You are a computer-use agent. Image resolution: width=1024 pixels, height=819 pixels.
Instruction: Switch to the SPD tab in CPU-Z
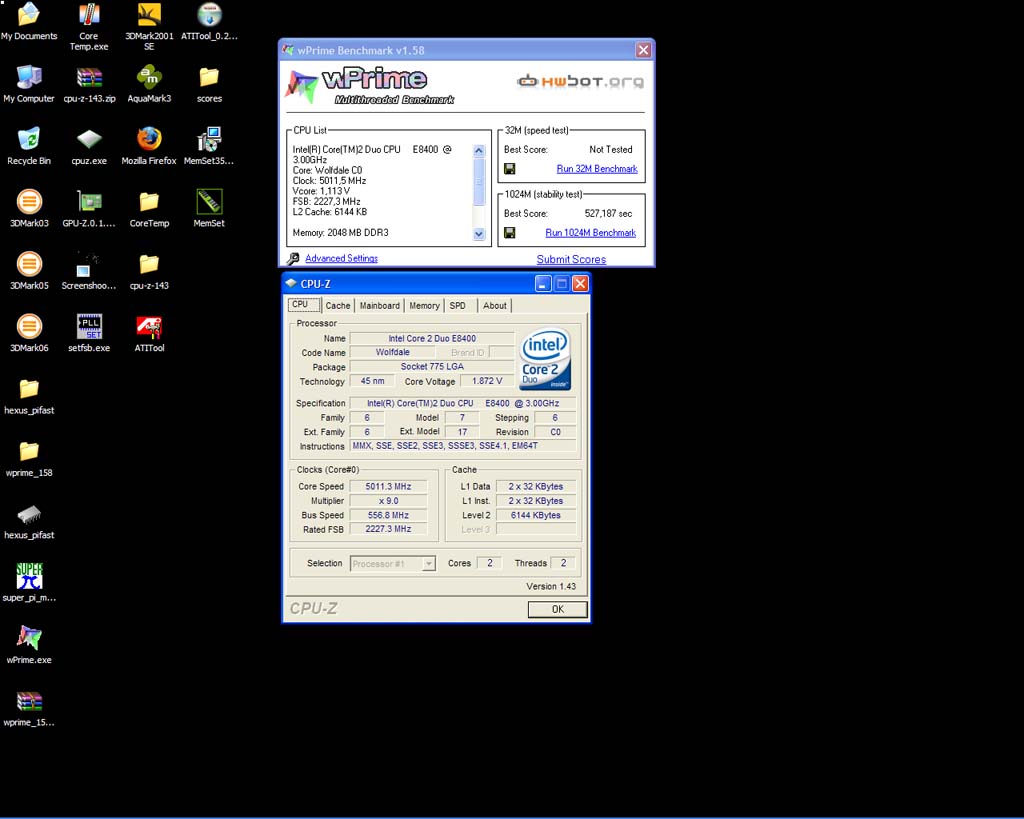(458, 306)
